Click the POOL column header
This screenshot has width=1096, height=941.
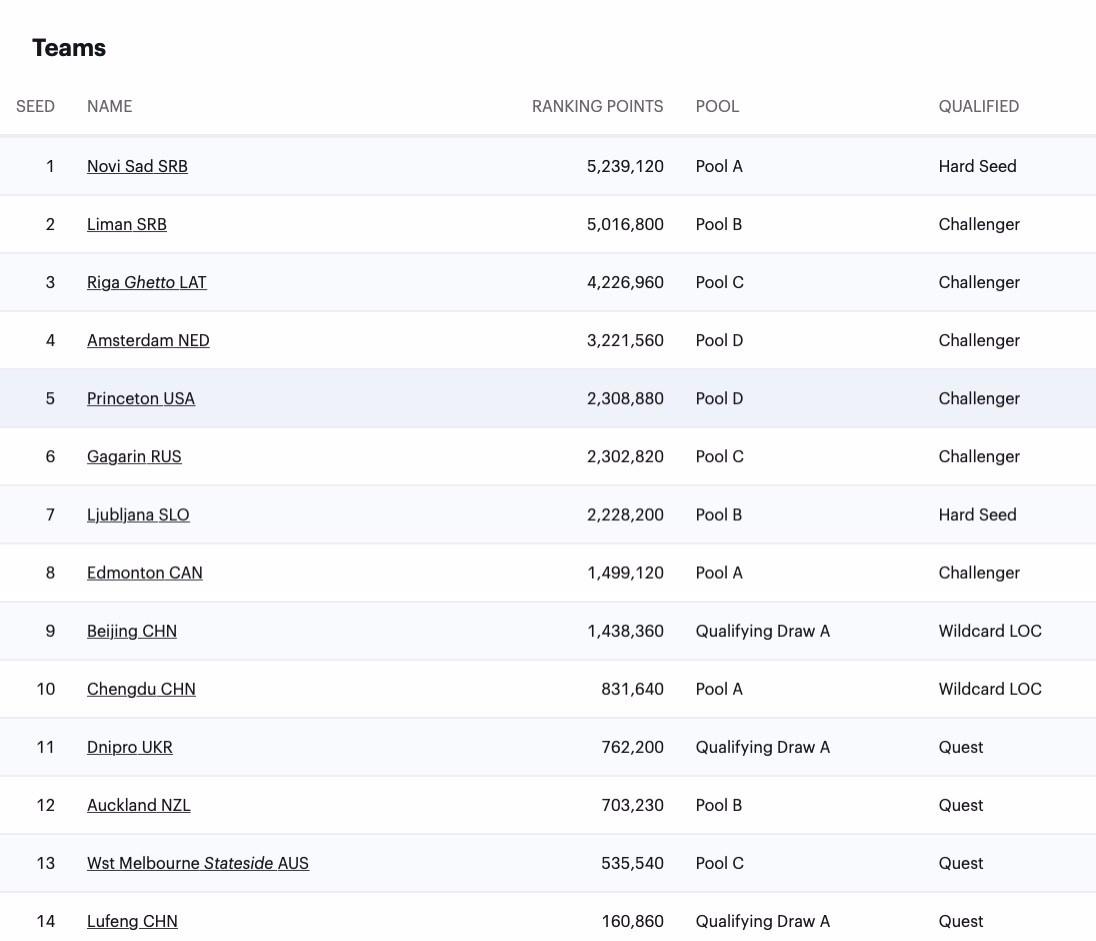click(x=717, y=106)
